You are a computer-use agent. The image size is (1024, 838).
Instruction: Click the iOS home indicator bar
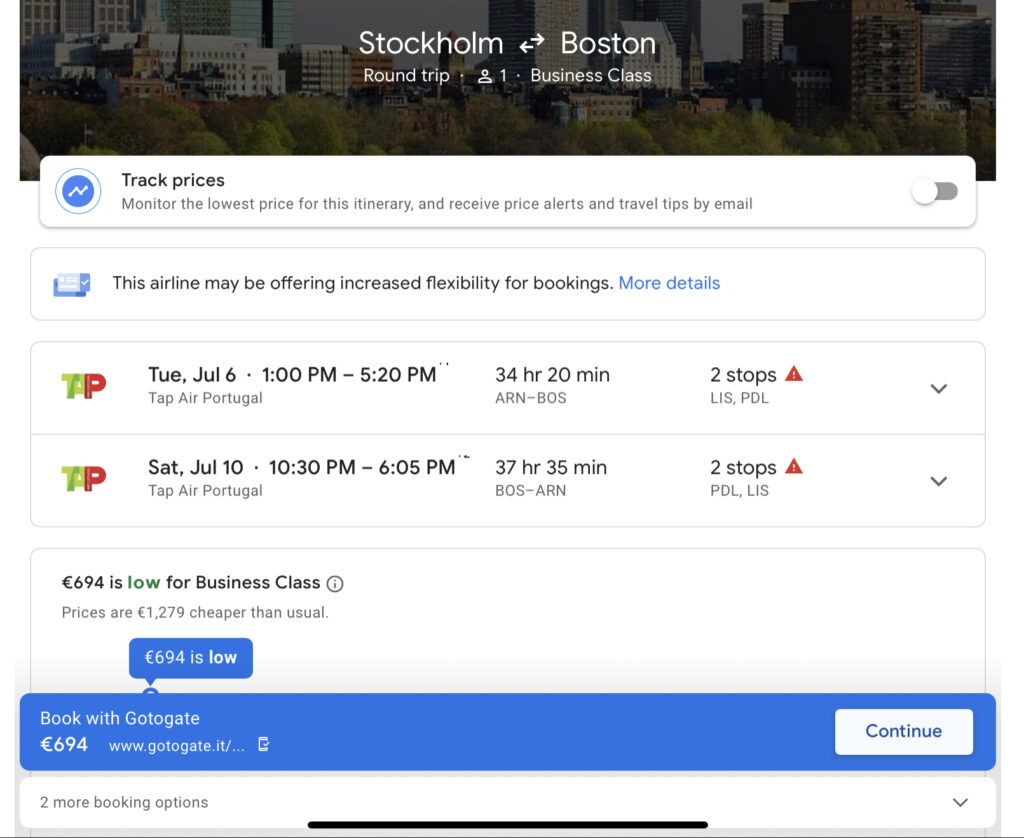(507, 825)
